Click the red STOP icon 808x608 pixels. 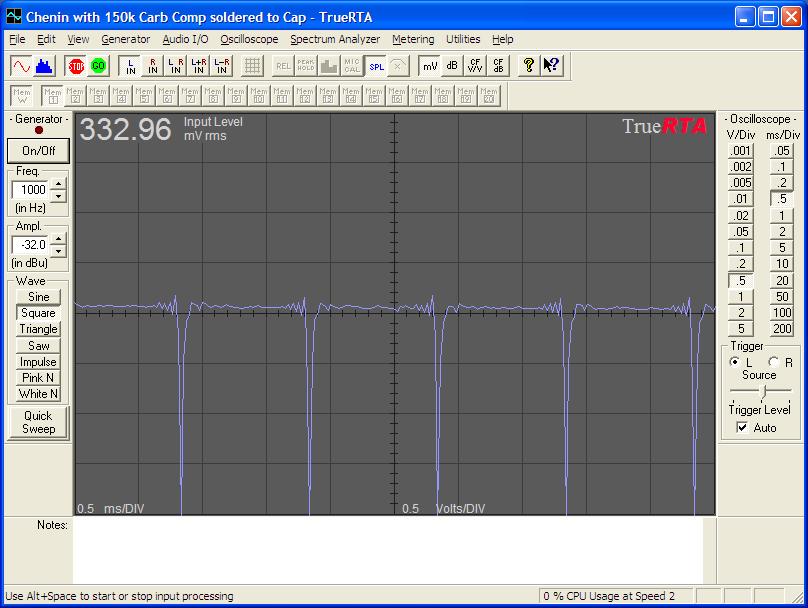tap(76, 66)
